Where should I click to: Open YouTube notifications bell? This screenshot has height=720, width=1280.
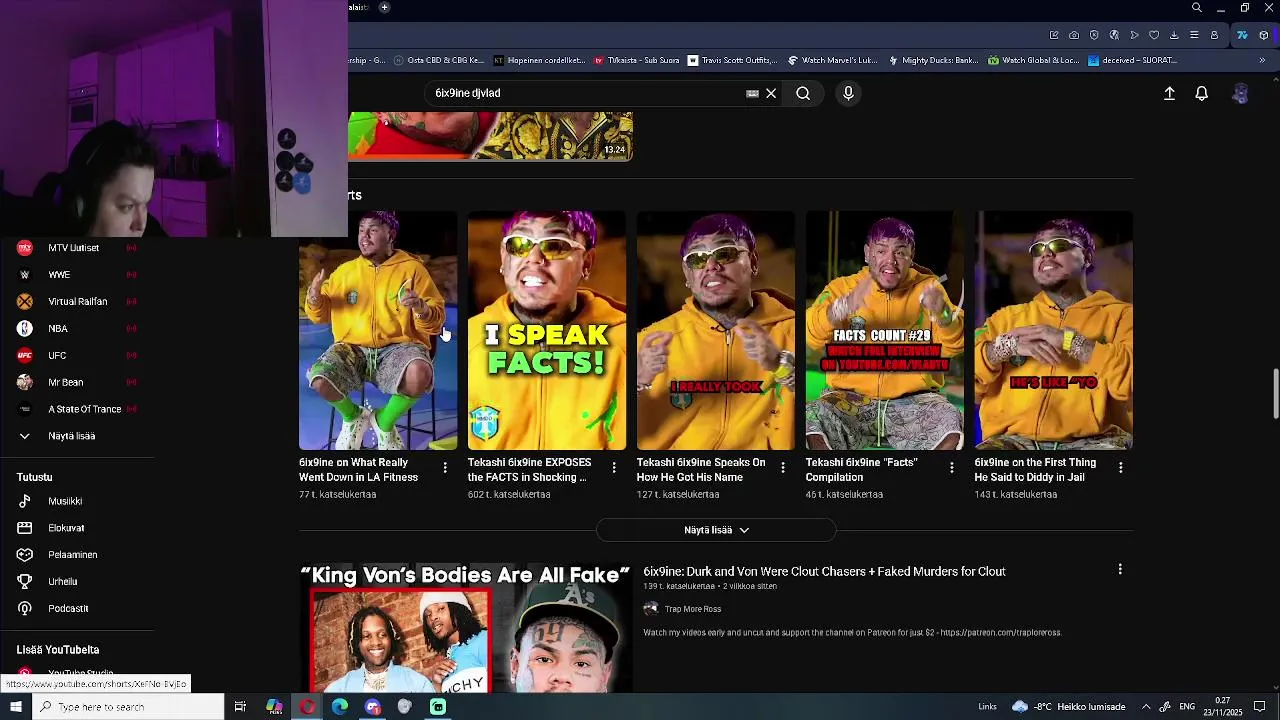[x=1202, y=93]
